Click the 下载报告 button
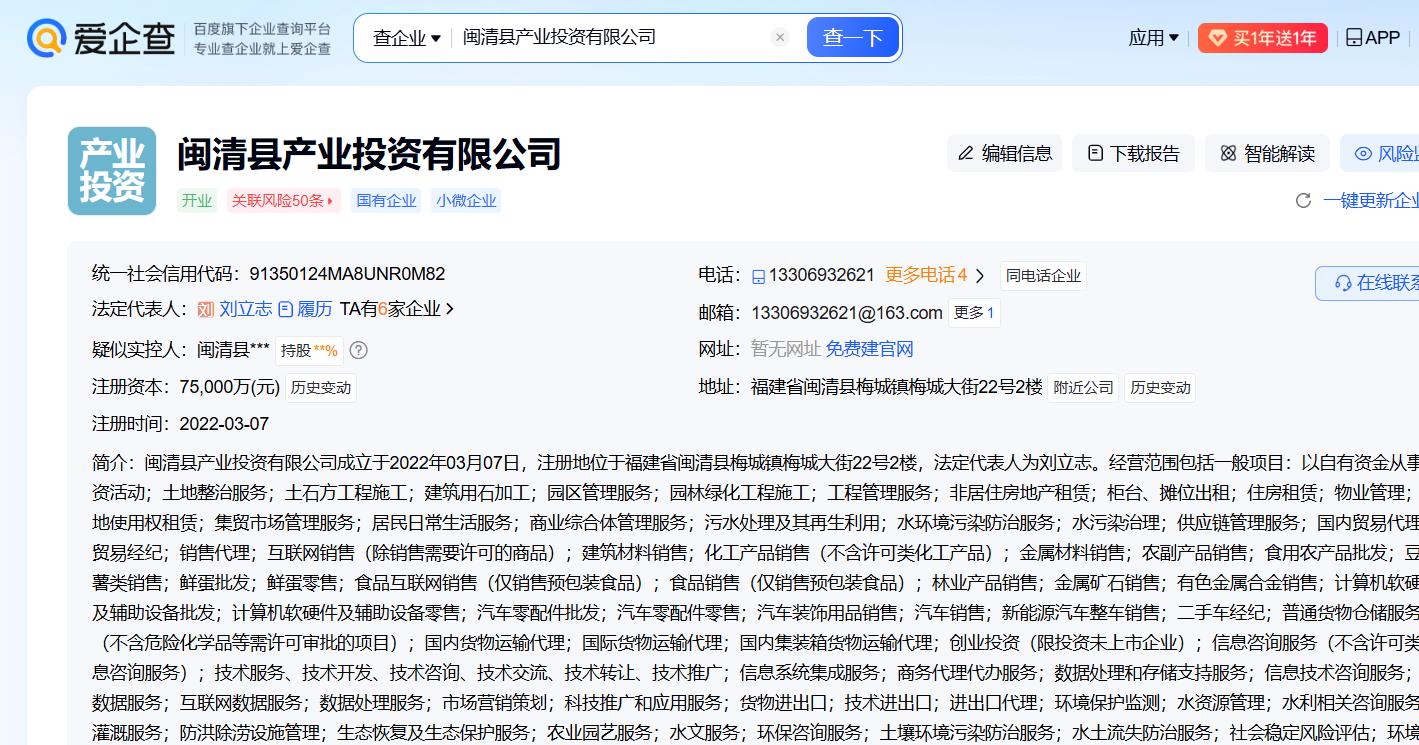 point(1133,153)
